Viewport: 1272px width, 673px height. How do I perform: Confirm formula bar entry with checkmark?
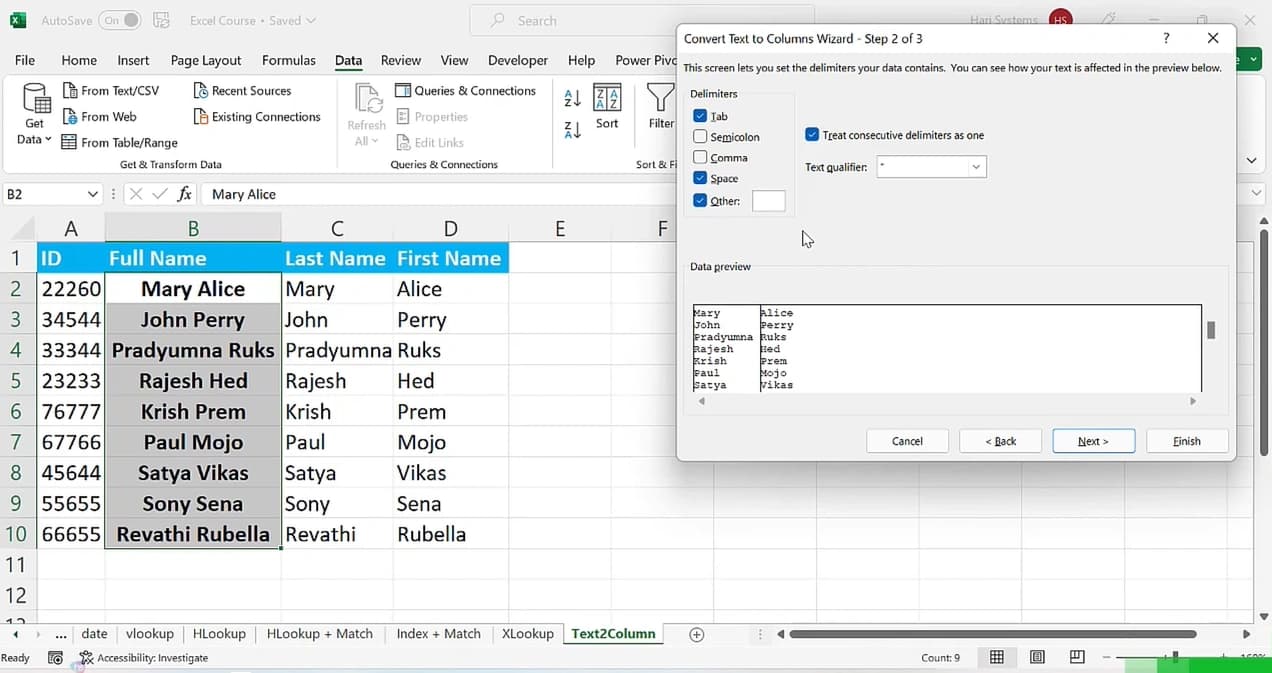(160, 194)
